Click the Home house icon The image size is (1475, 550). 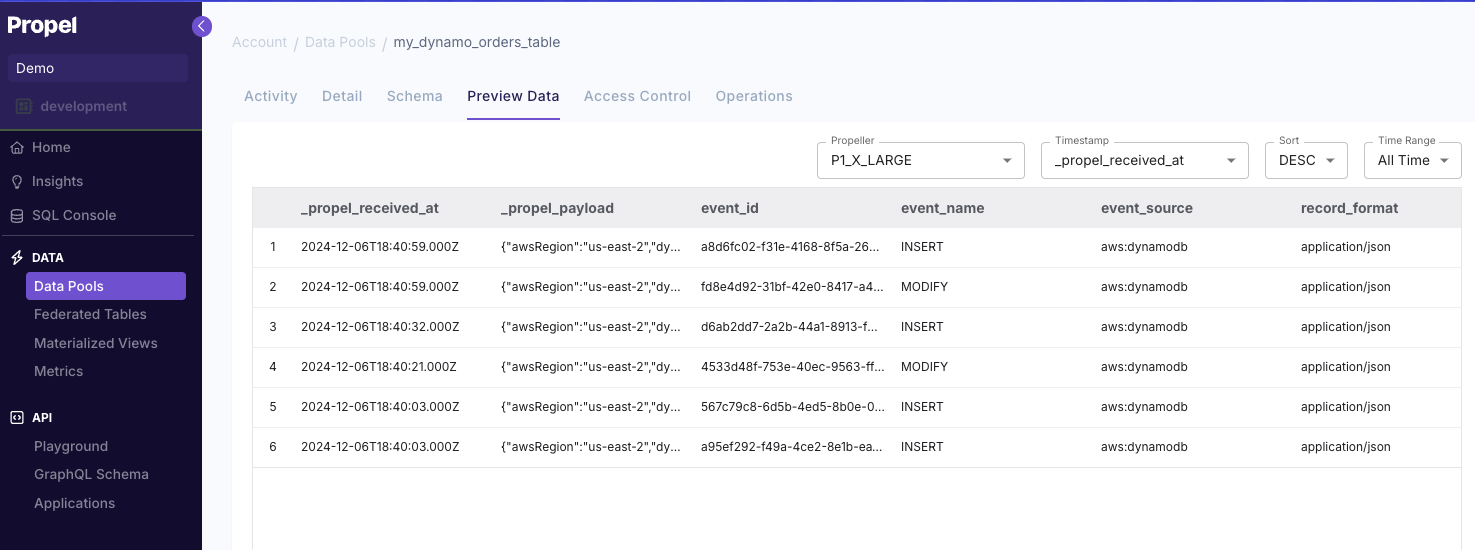16,148
